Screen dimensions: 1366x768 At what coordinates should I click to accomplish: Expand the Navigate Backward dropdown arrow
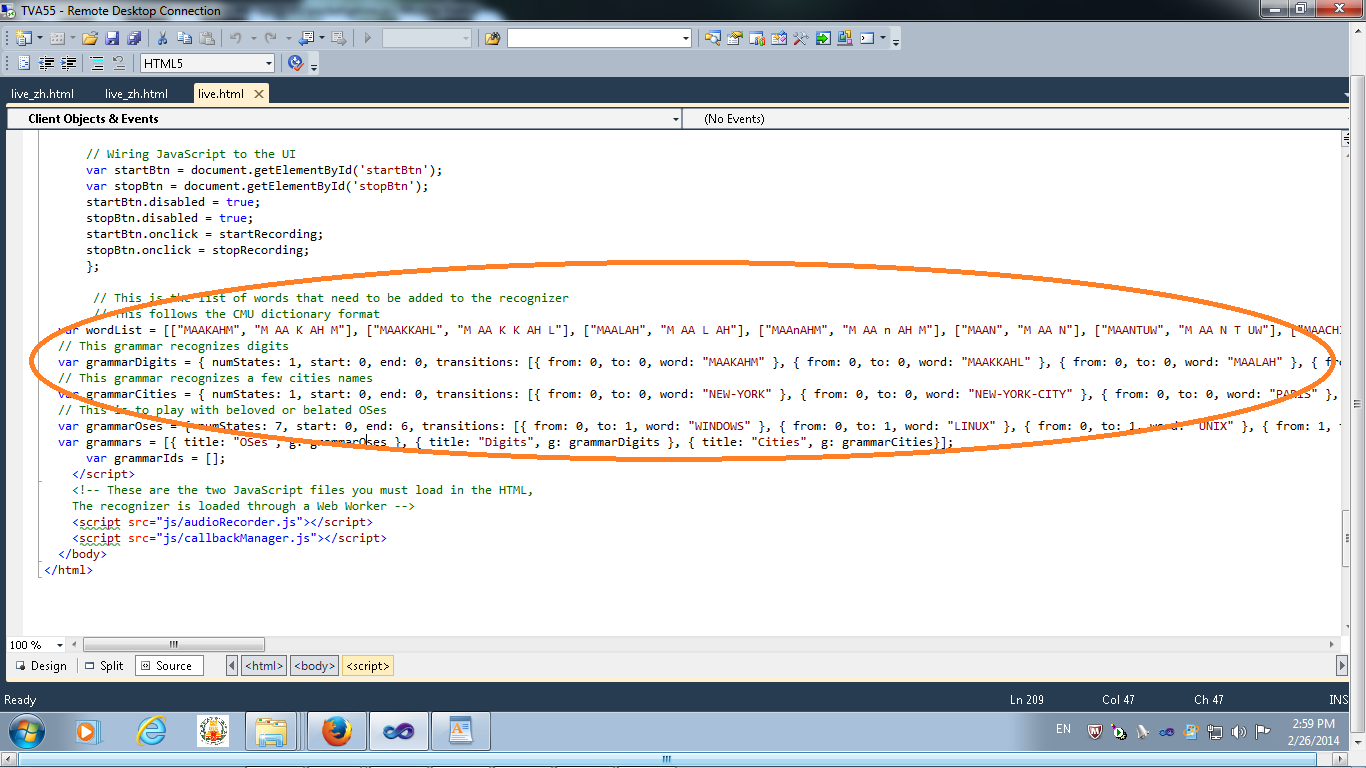point(322,38)
